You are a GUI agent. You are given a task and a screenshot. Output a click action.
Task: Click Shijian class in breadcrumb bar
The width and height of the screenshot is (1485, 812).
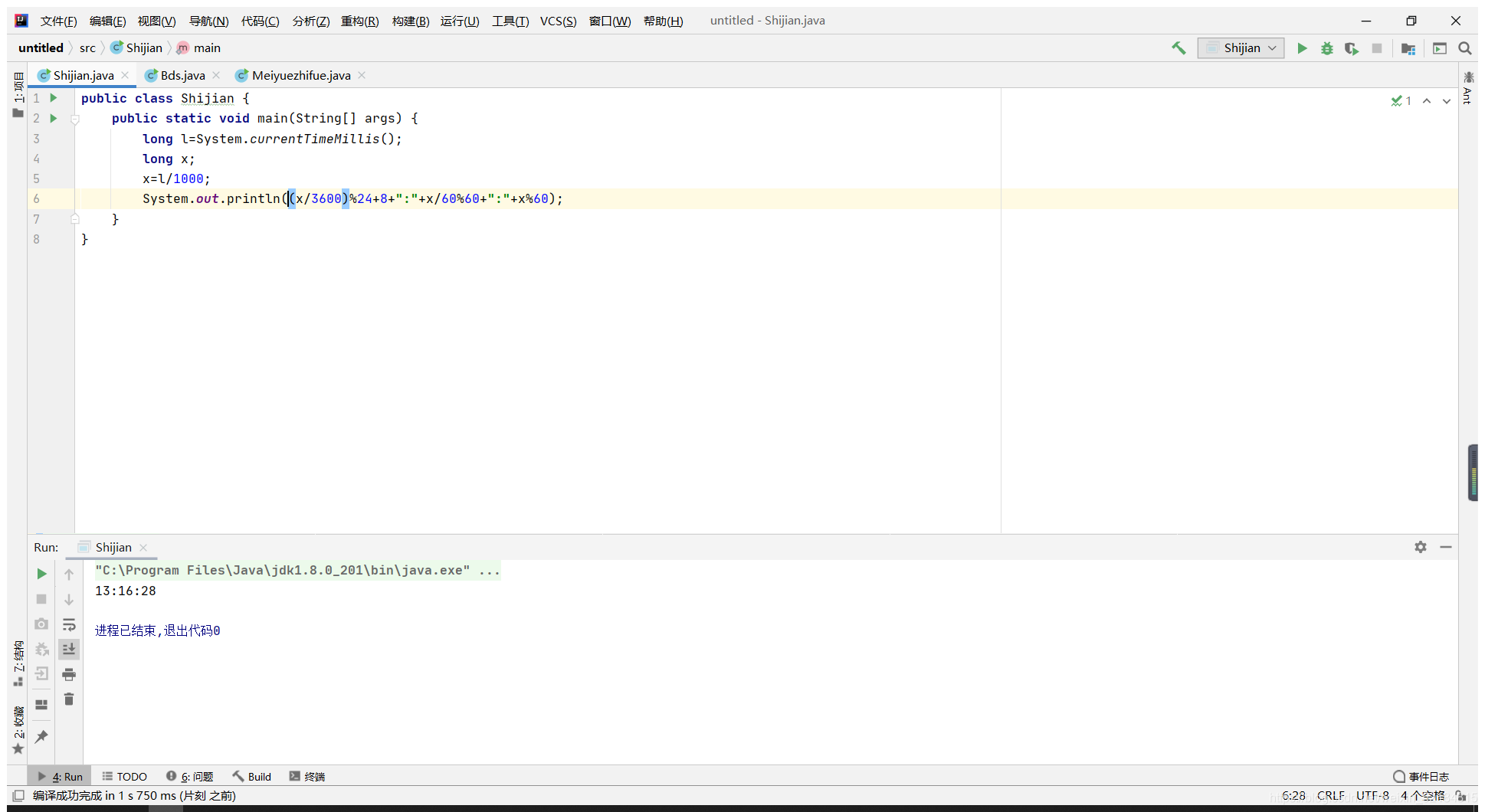[x=136, y=47]
